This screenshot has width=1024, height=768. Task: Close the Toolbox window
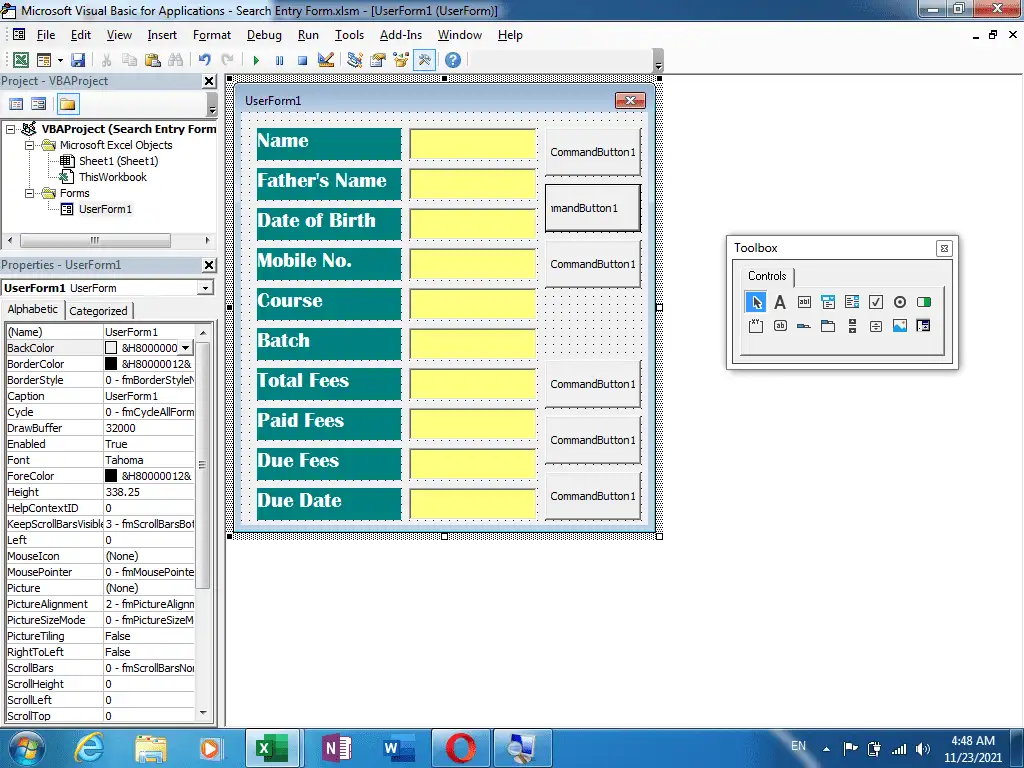pyautogui.click(x=944, y=248)
